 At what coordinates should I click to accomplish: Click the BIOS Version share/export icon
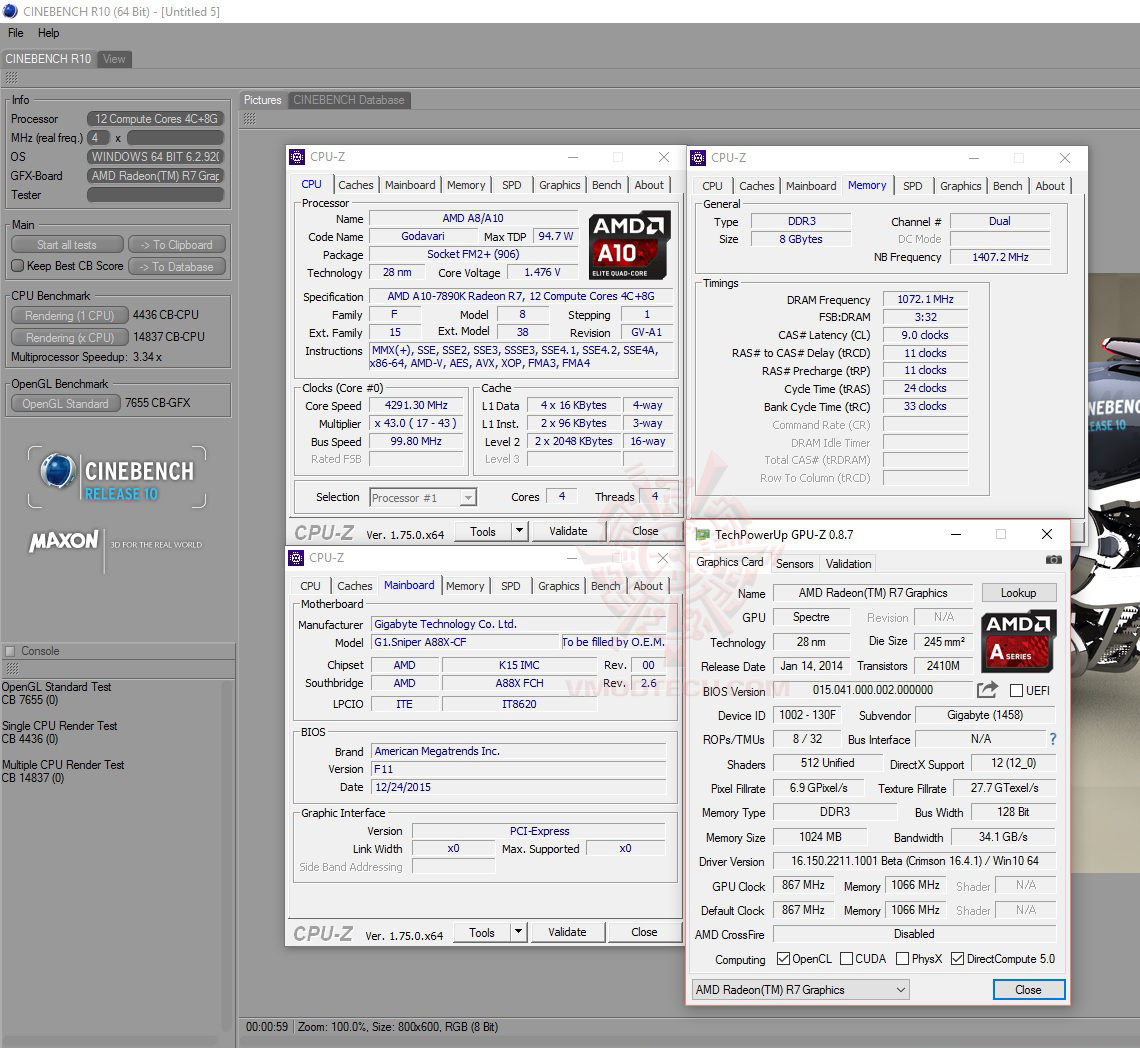pos(987,689)
